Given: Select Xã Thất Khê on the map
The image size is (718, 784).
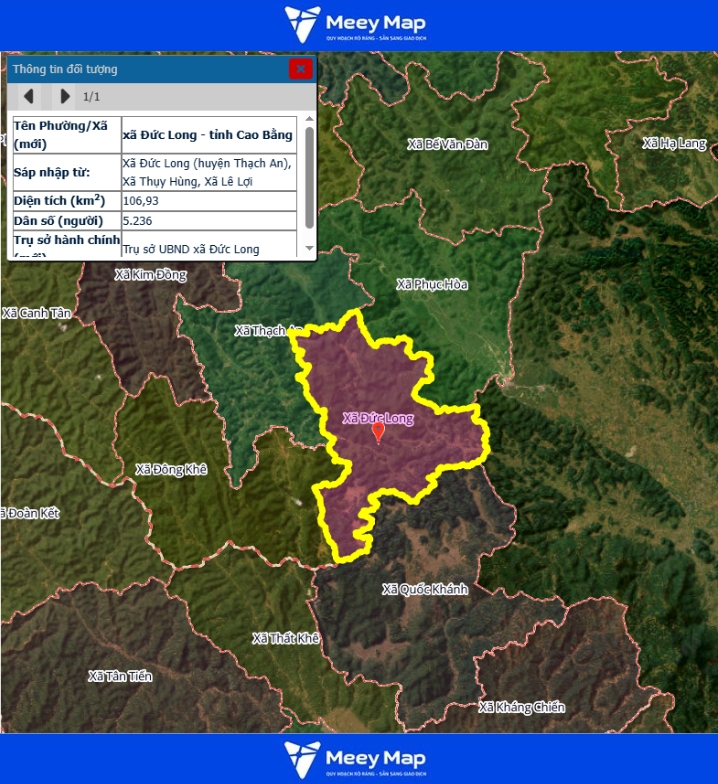Looking at the screenshot, I should 286,638.
